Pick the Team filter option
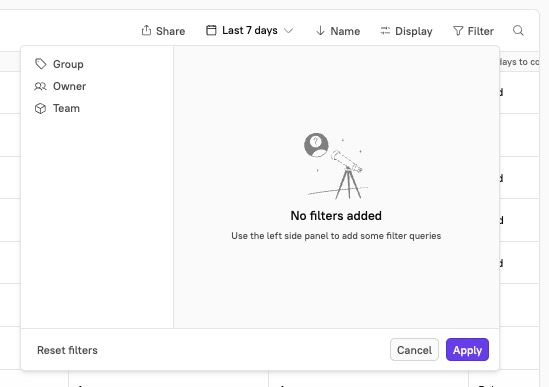Viewport: 549px width, 387px height. (67, 108)
